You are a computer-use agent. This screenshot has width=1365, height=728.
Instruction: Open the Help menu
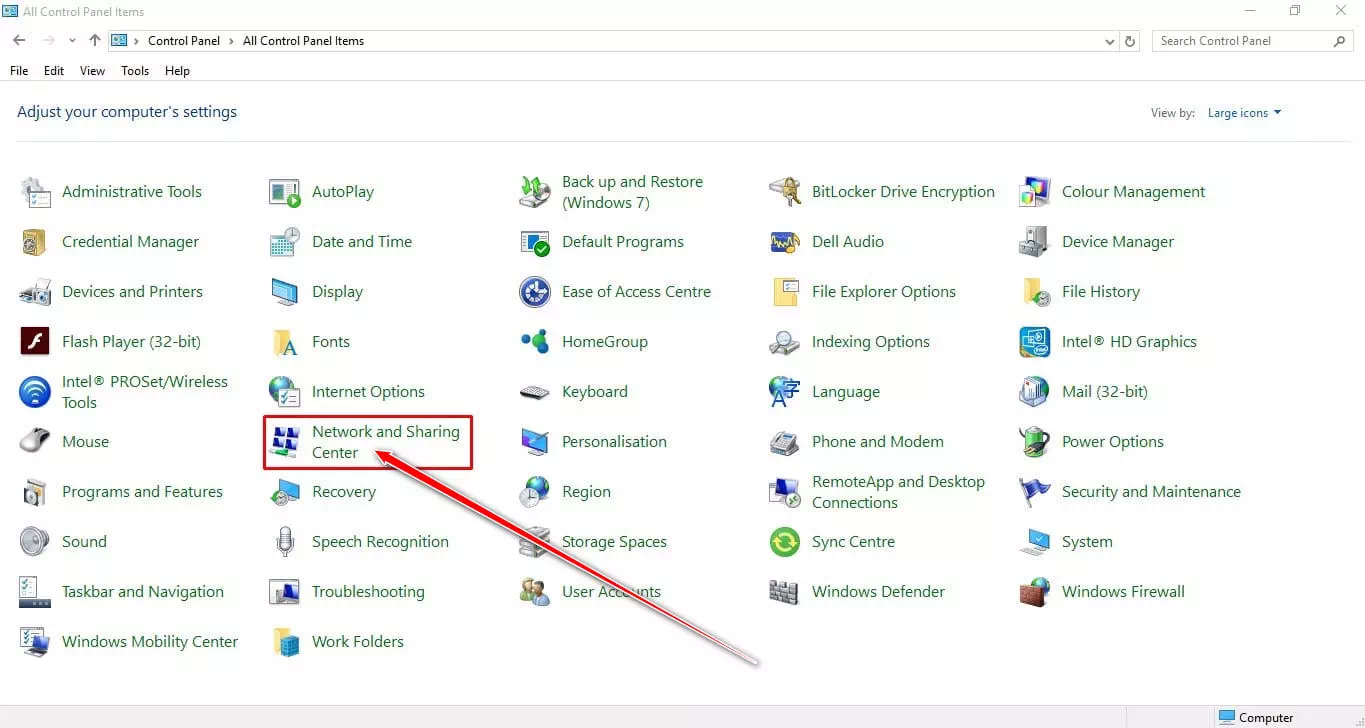click(x=177, y=71)
